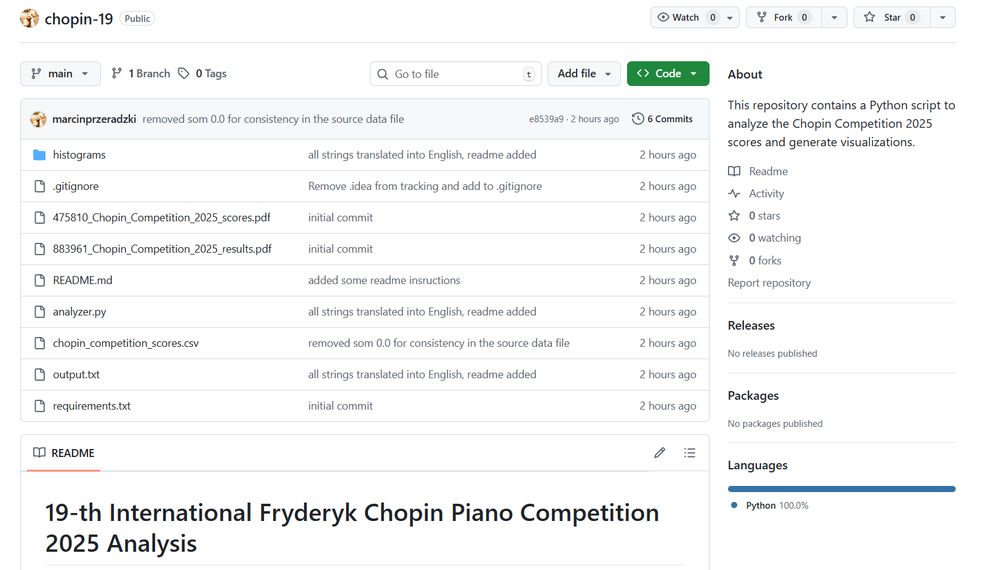Expand the Add file dropdown
Screen dimensions: 1000x570
[584, 74]
